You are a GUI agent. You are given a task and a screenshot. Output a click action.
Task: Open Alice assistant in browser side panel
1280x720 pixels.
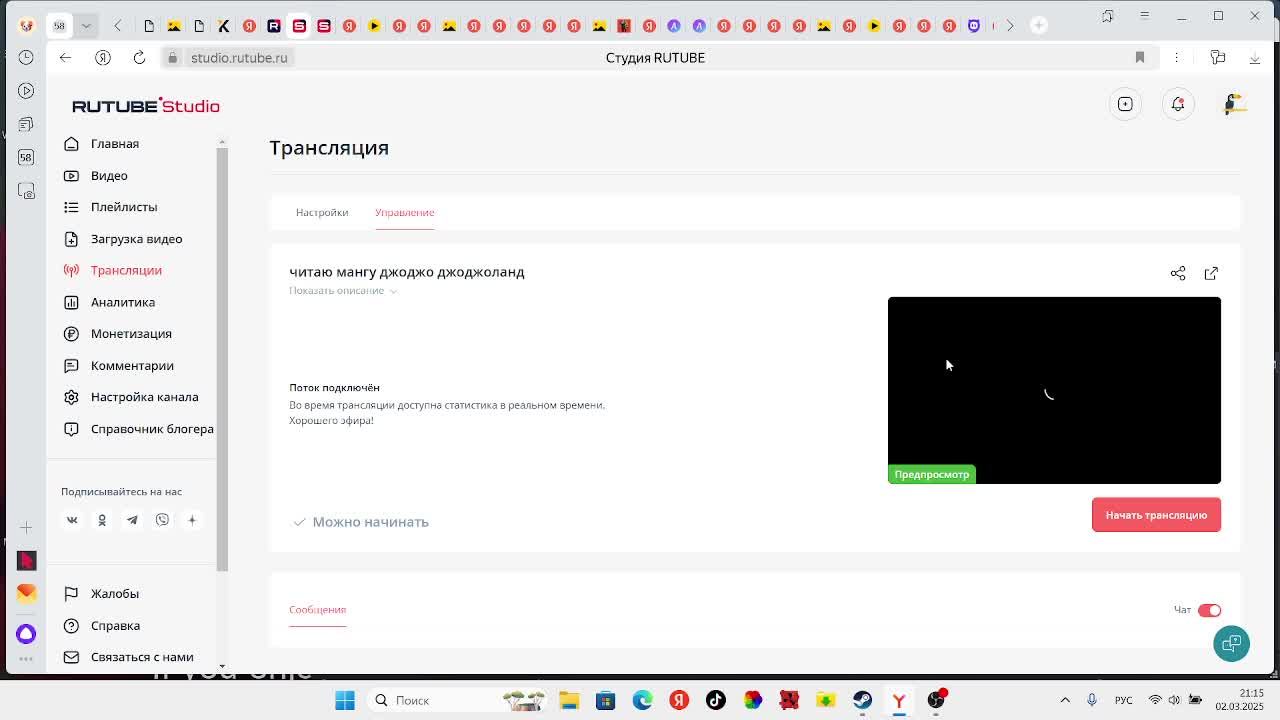[26, 633]
